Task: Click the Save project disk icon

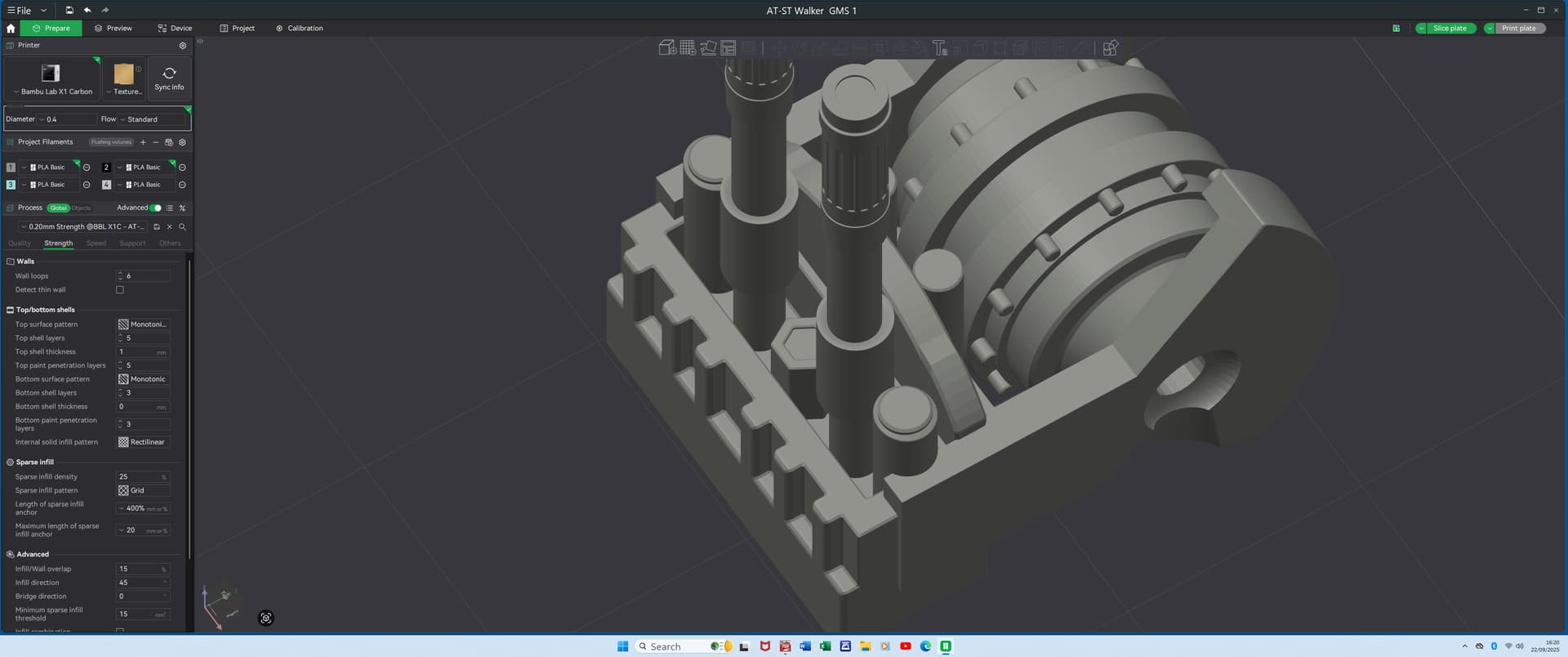Action: coord(69,11)
